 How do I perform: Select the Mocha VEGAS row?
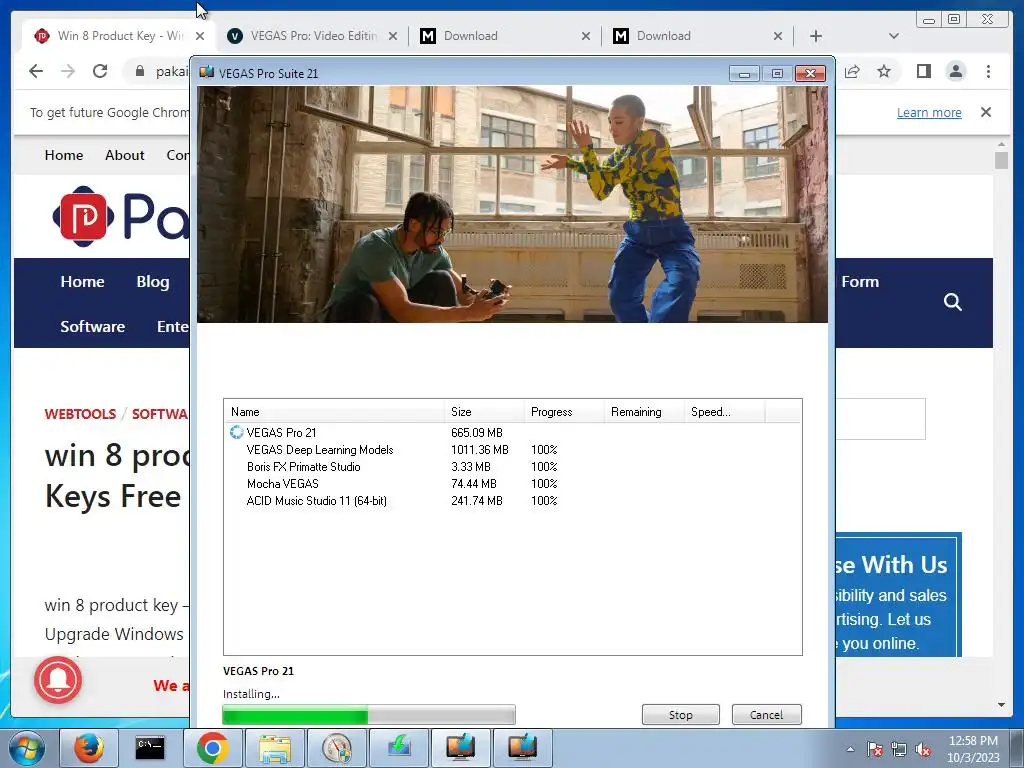tap(512, 483)
